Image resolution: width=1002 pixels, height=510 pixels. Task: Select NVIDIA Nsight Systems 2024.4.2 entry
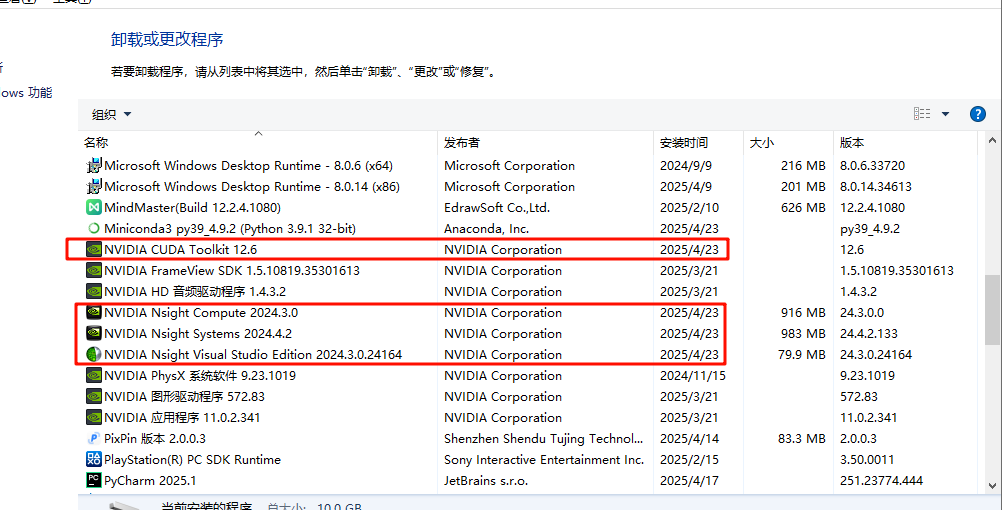coord(197,334)
